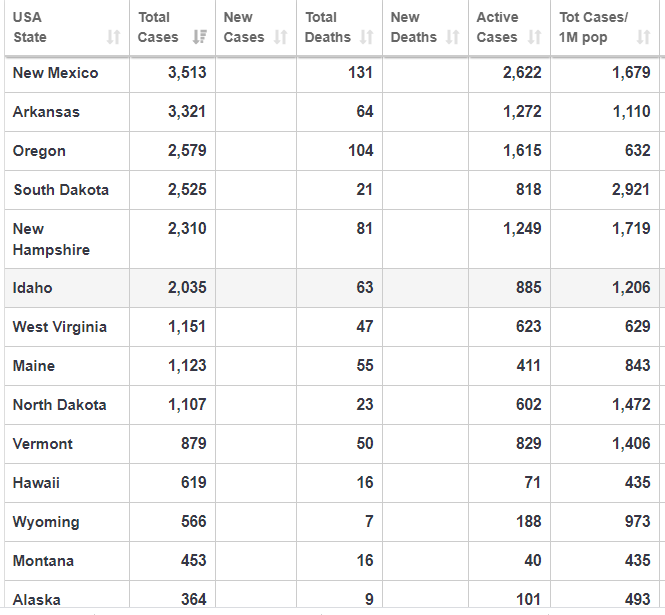Select the New Mexico state name
Image resolution: width=665 pixels, height=615 pixels.
coord(55,73)
